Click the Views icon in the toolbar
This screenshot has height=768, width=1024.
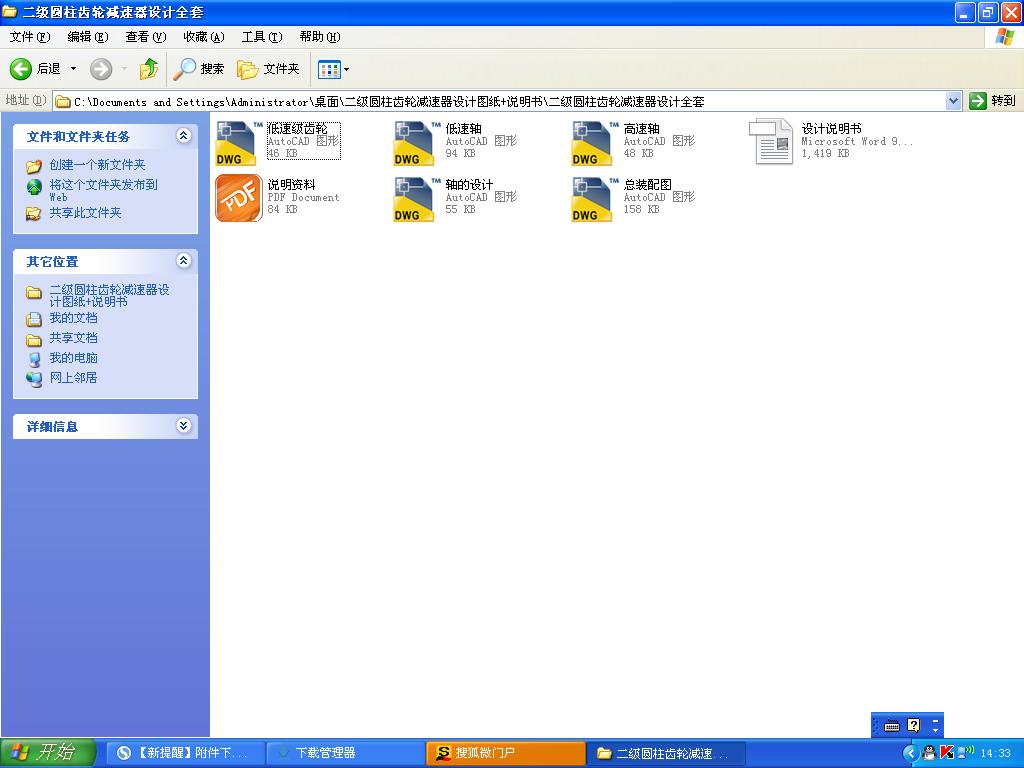pyautogui.click(x=329, y=69)
